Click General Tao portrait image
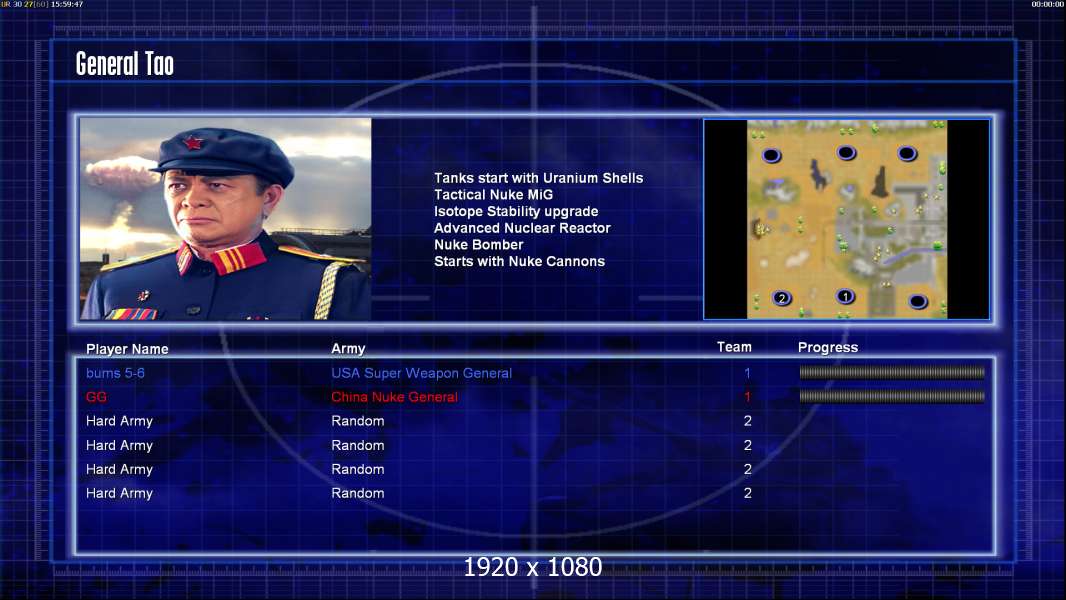Viewport: 1066px width, 600px height. pyautogui.click(x=226, y=218)
